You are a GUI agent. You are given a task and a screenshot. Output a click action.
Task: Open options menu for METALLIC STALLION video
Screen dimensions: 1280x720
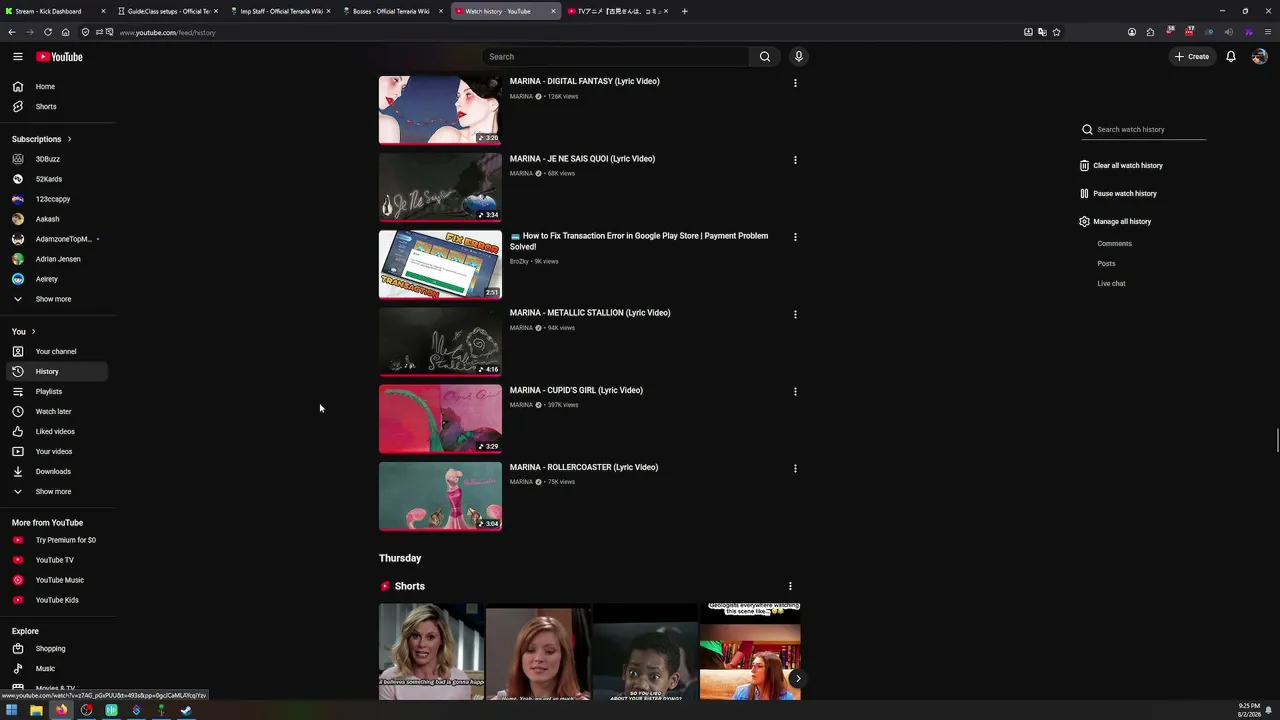click(x=795, y=314)
